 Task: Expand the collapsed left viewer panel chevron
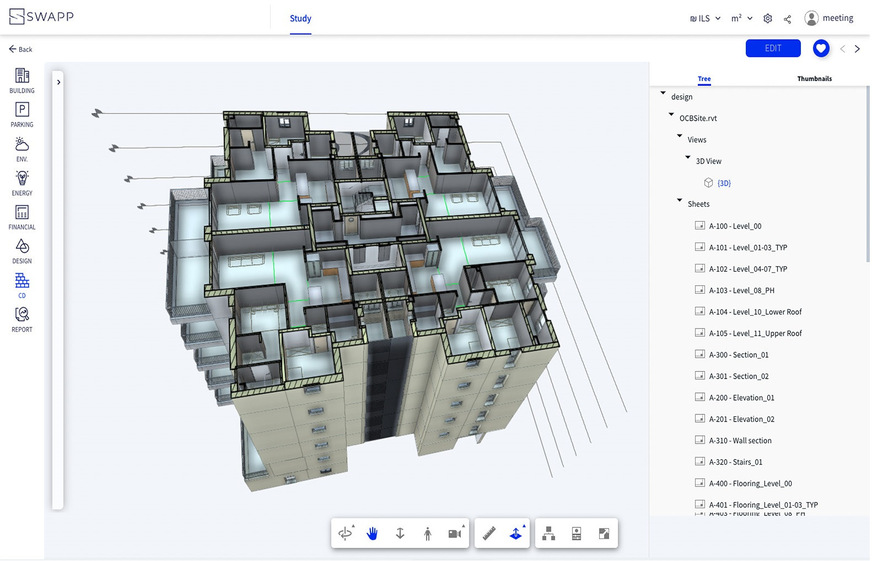point(58,82)
